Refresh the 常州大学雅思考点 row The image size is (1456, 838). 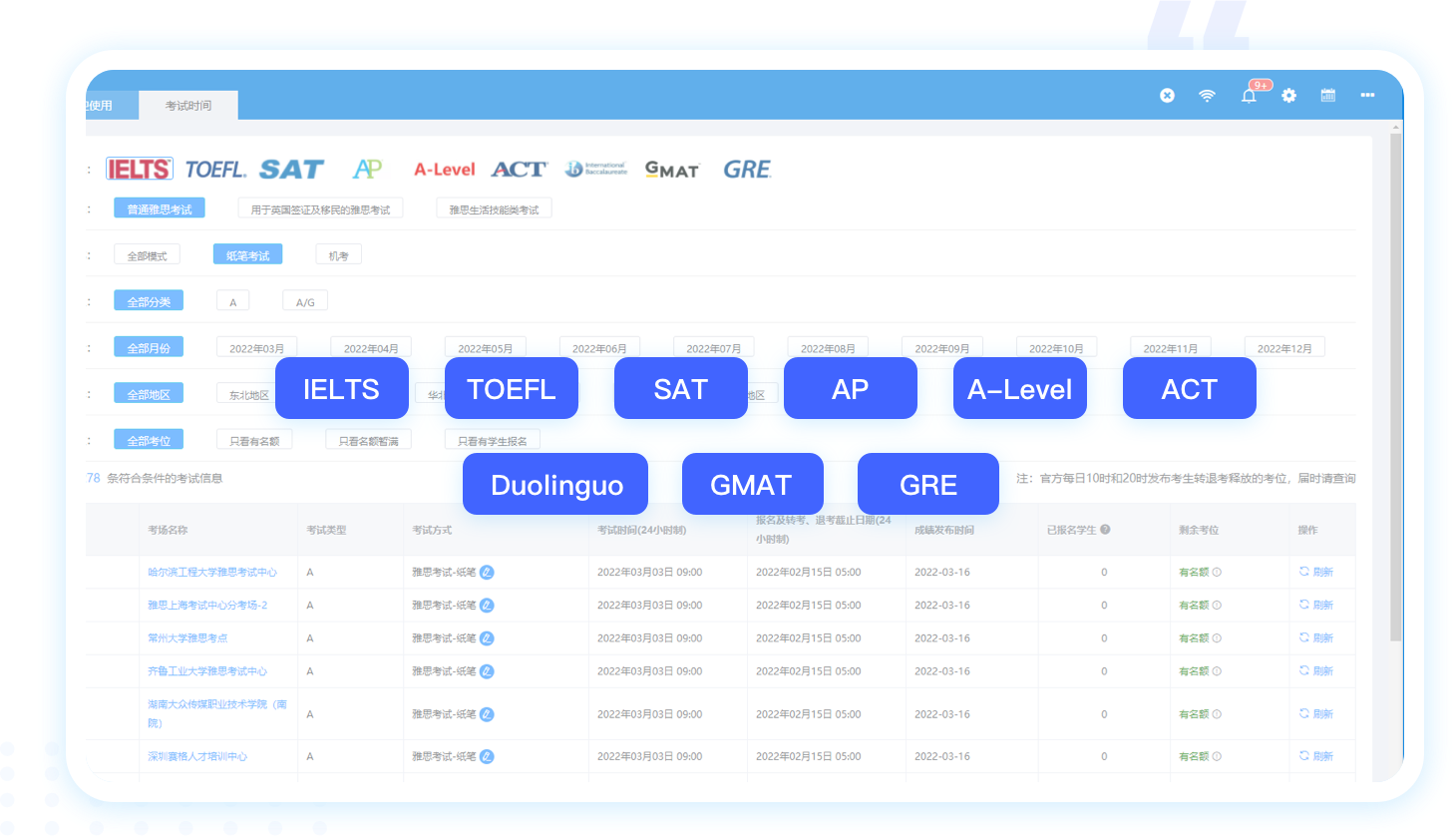[x=1315, y=637]
